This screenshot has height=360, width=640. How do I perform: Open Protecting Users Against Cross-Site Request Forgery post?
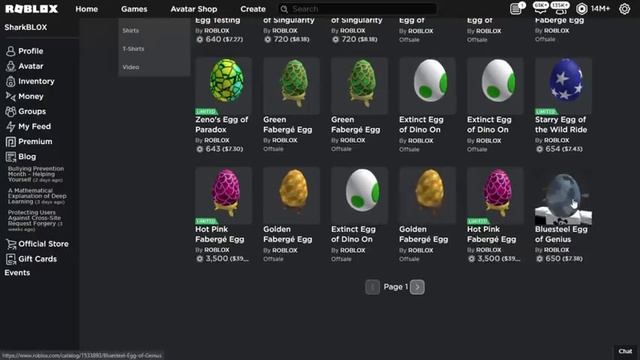coord(35,221)
